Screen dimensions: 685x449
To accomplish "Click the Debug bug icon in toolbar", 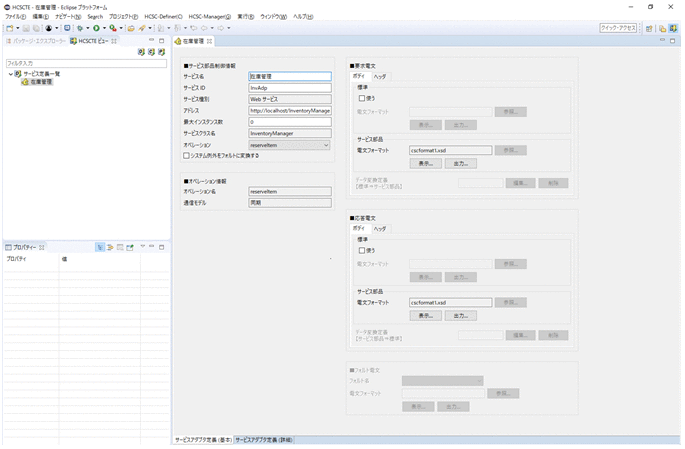I will [x=80, y=28].
